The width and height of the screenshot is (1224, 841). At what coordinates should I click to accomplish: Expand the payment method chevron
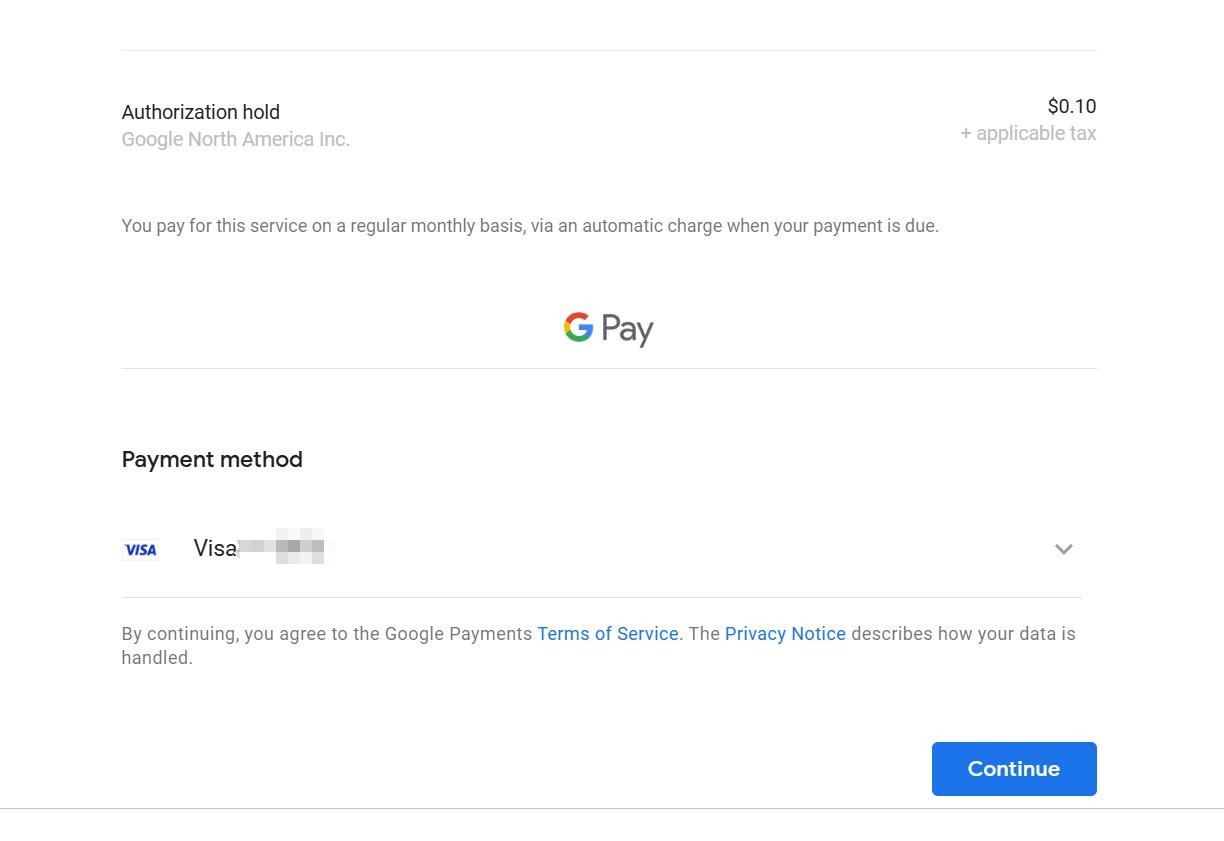1063,549
